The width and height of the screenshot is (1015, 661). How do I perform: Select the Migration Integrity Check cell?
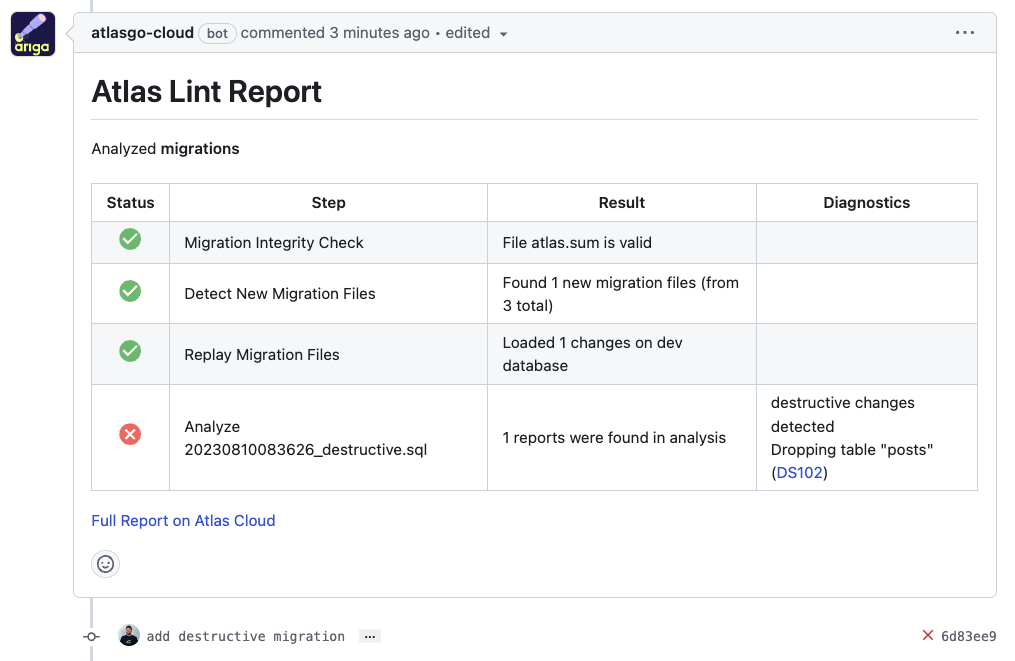pyautogui.click(x=328, y=243)
